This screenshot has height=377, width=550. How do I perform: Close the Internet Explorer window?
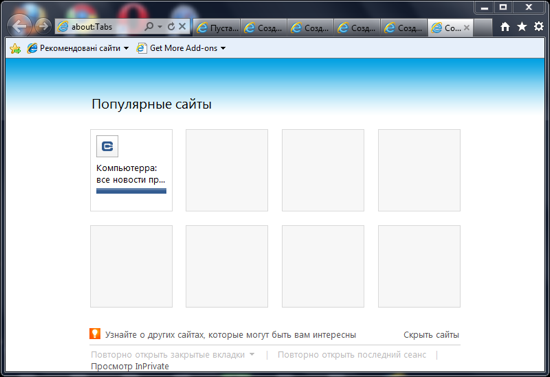pyautogui.click(x=529, y=7)
